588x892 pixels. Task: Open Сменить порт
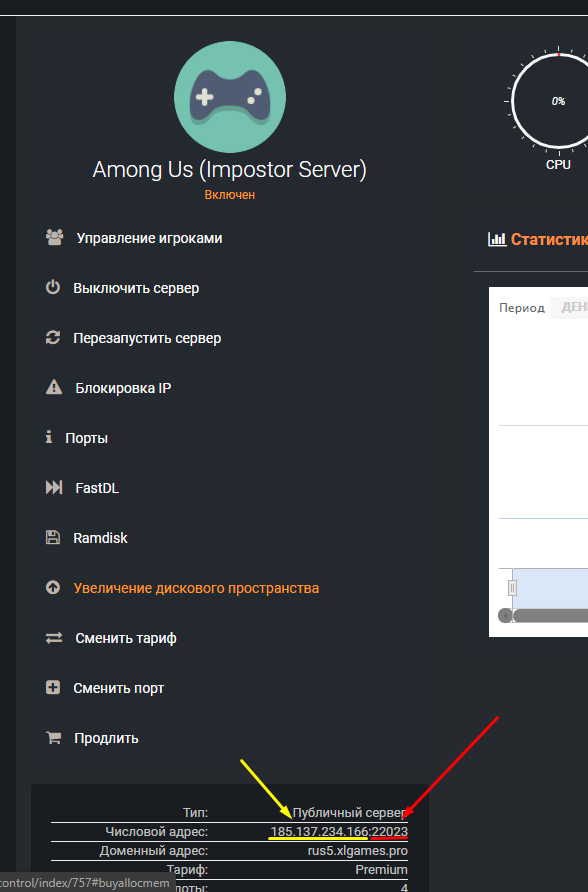pyautogui.click(x=118, y=688)
